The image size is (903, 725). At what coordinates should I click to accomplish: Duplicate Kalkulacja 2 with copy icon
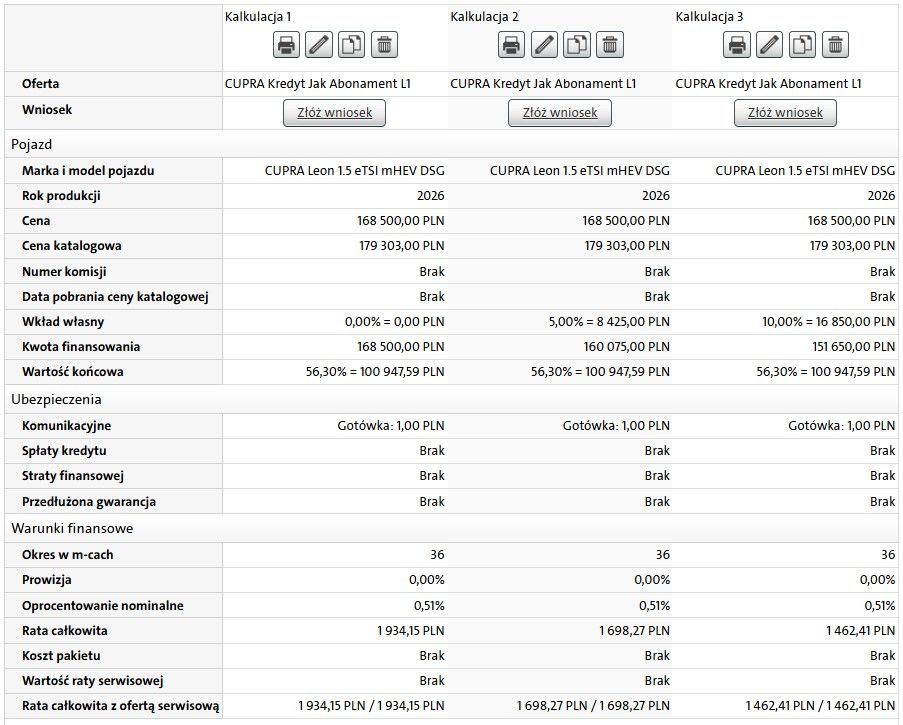coord(576,44)
